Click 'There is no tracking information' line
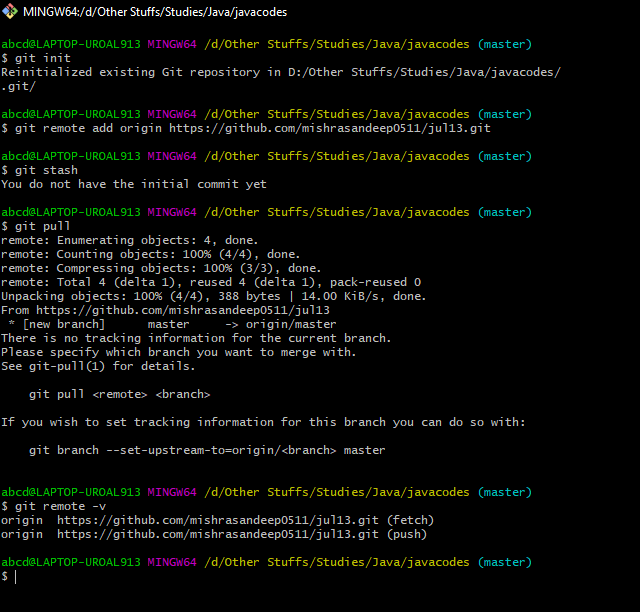Screen dimensions: 640x612 coord(196,338)
